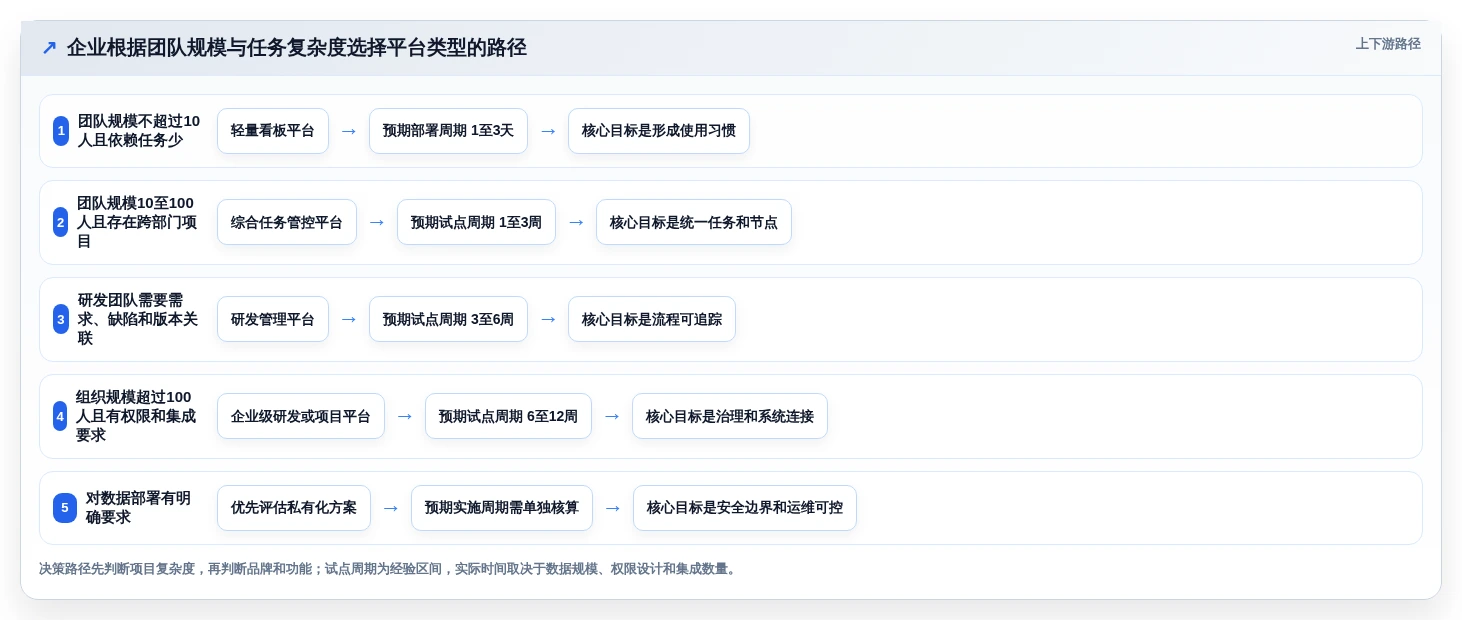Click the 研发管理平台 chip
1462x620 pixels.
[273, 319]
